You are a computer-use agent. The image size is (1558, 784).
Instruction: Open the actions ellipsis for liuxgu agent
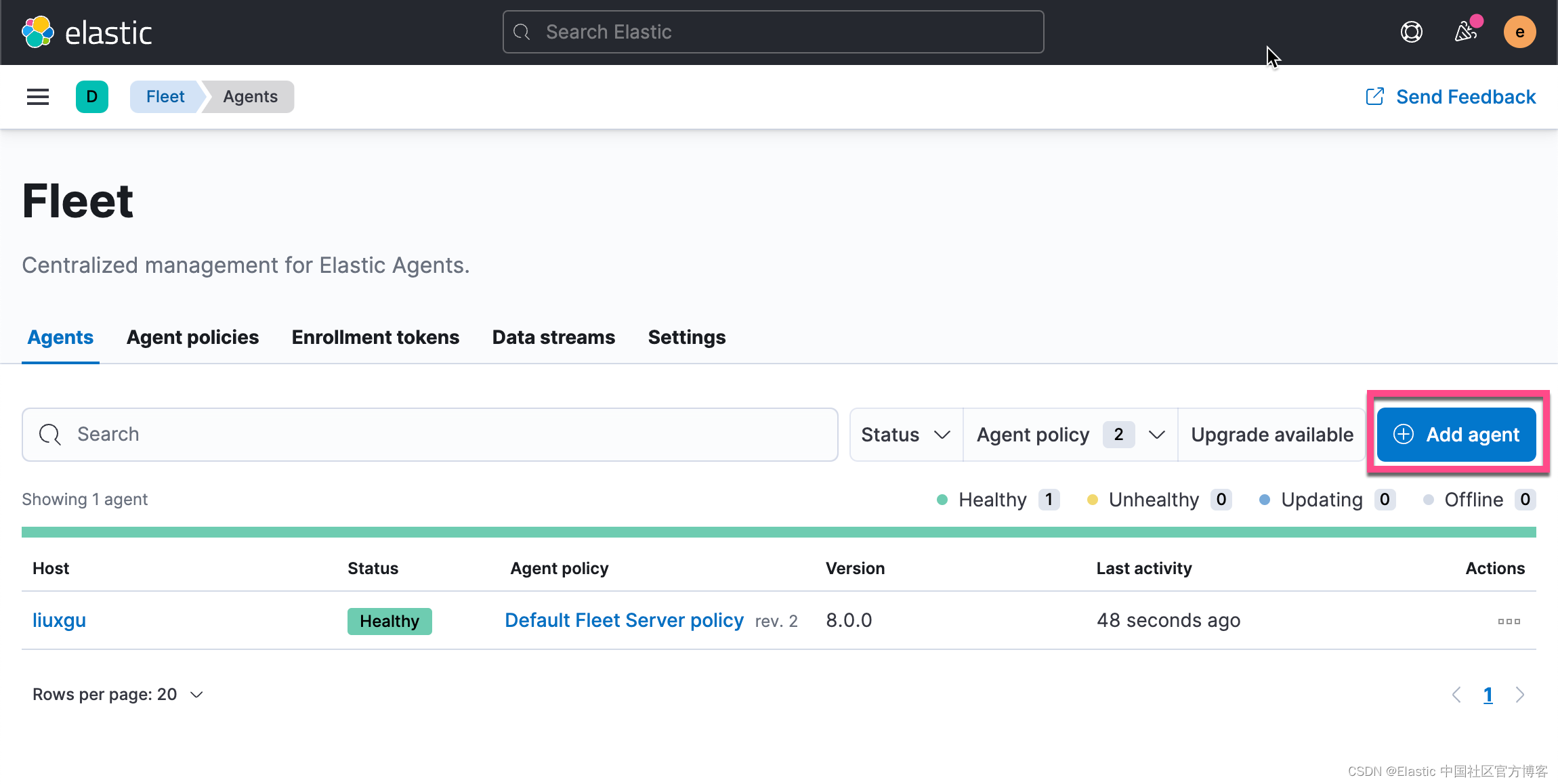[1509, 620]
